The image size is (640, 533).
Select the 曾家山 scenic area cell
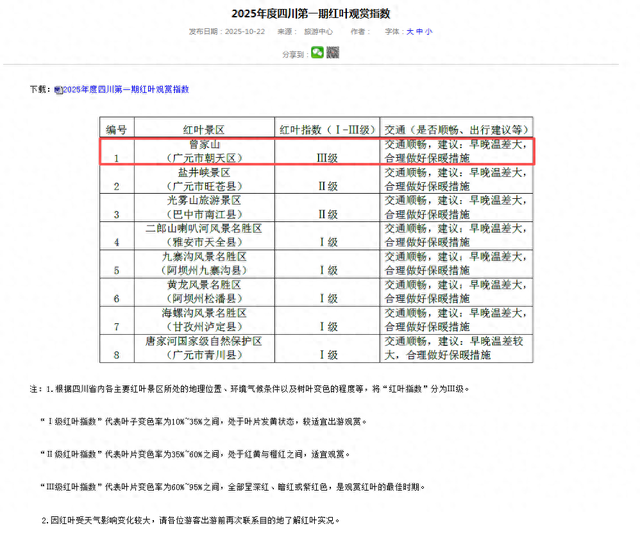pyautogui.click(x=204, y=151)
